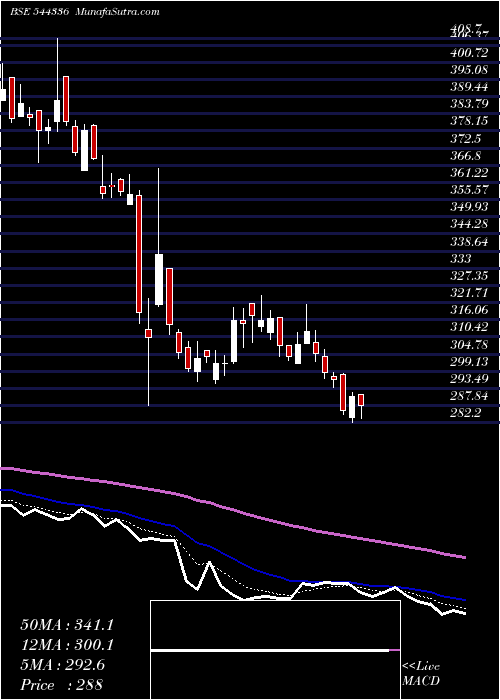Click the 299.13 price axis label
500x700 pixels.
469,361
